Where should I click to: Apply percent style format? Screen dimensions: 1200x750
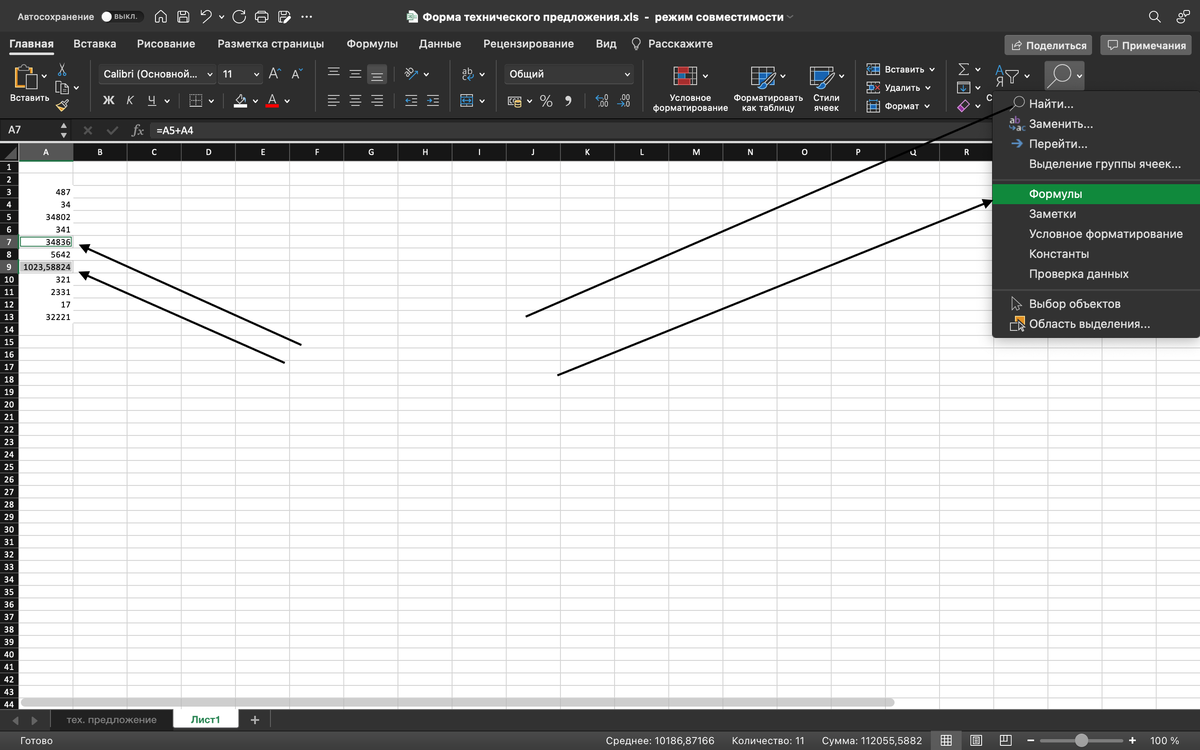[546, 100]
